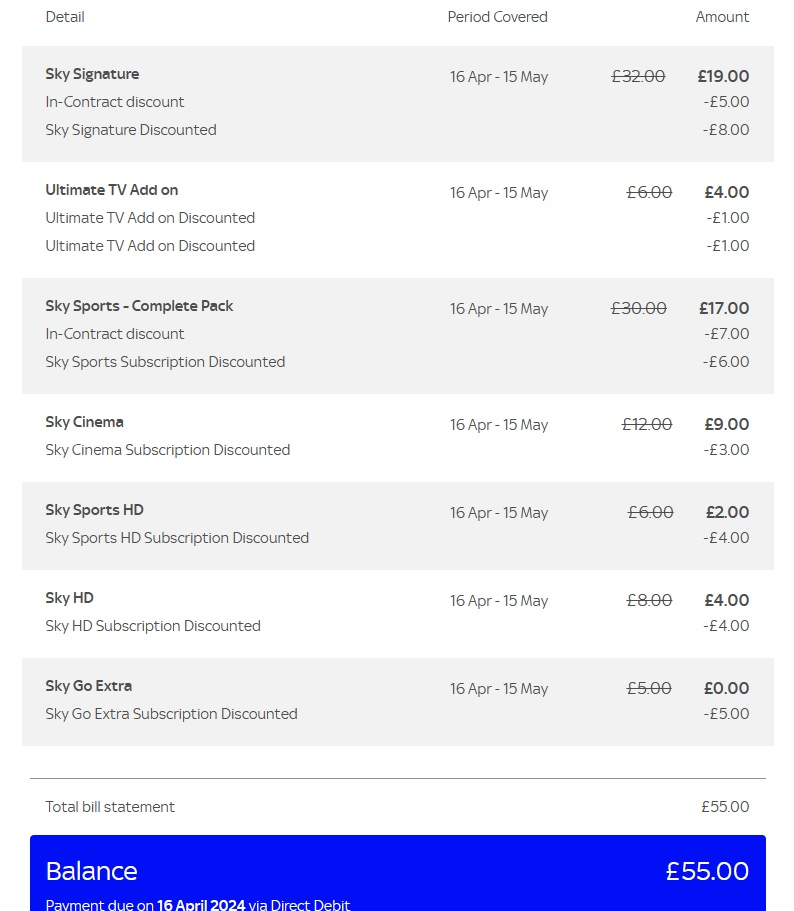Click the struck-through £30.00 price
This screenshot has height=911, width=794.
[x=638, y=308]
